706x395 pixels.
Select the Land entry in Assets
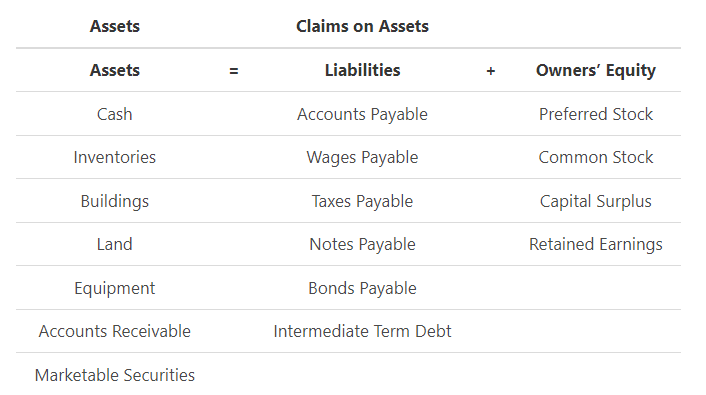click(x=114, y=244)
